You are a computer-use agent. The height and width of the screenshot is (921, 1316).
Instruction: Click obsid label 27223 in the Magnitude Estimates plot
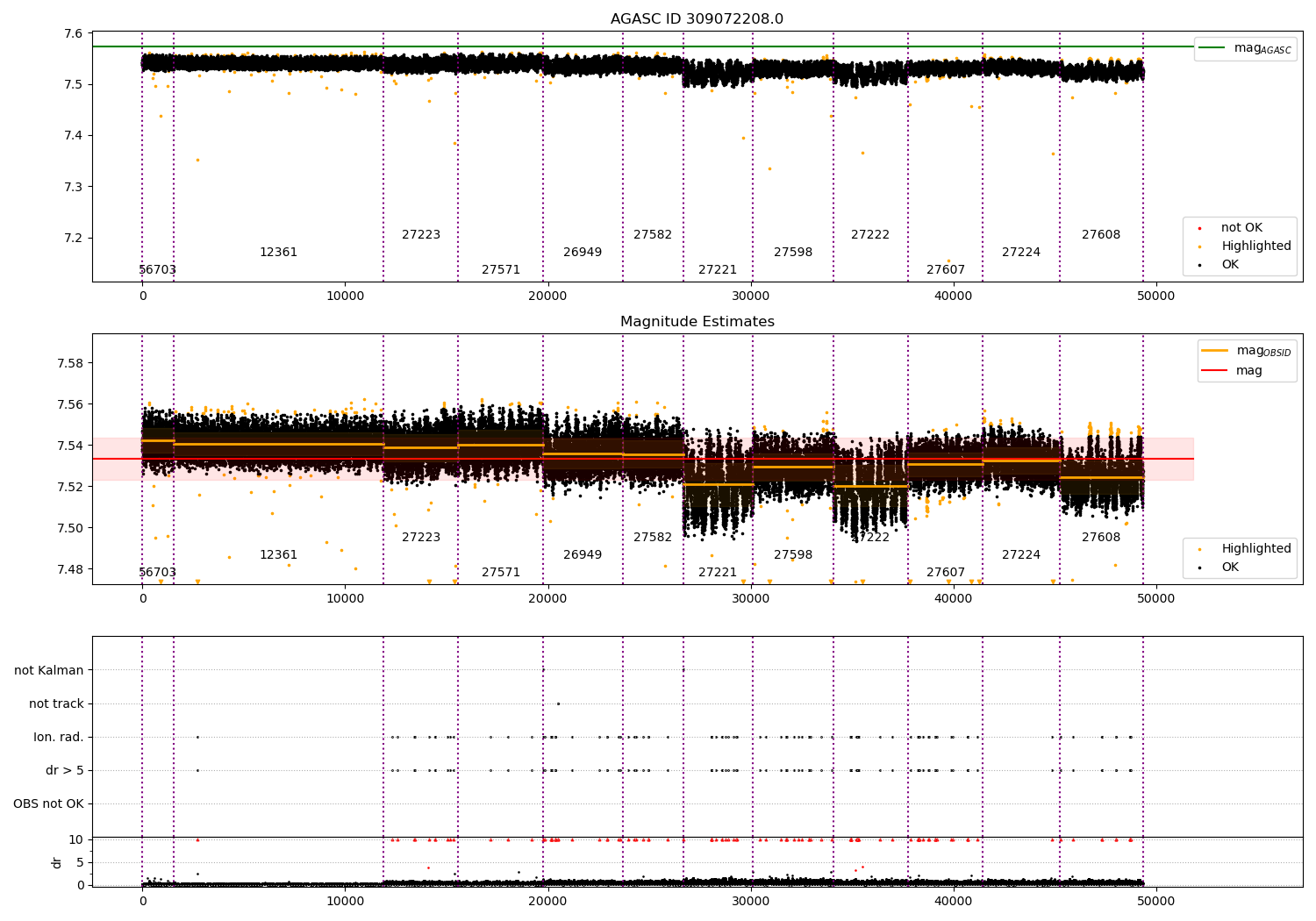[421, 537]
